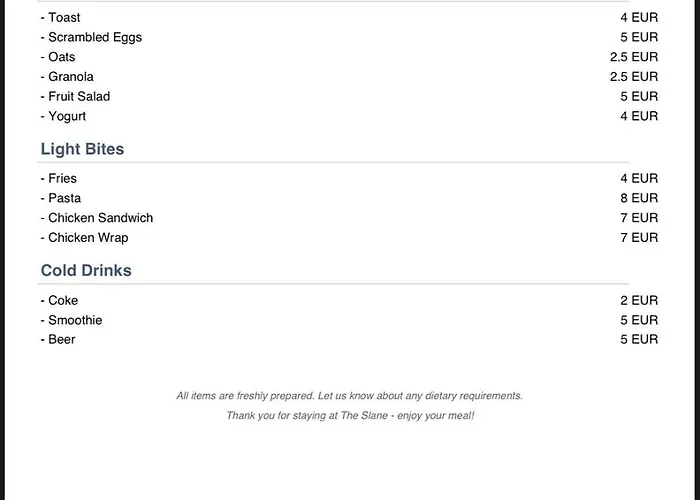Click the 2 EUR price for Coke
The height and width of the screenshot is (500, 700).
click(639, 301)
